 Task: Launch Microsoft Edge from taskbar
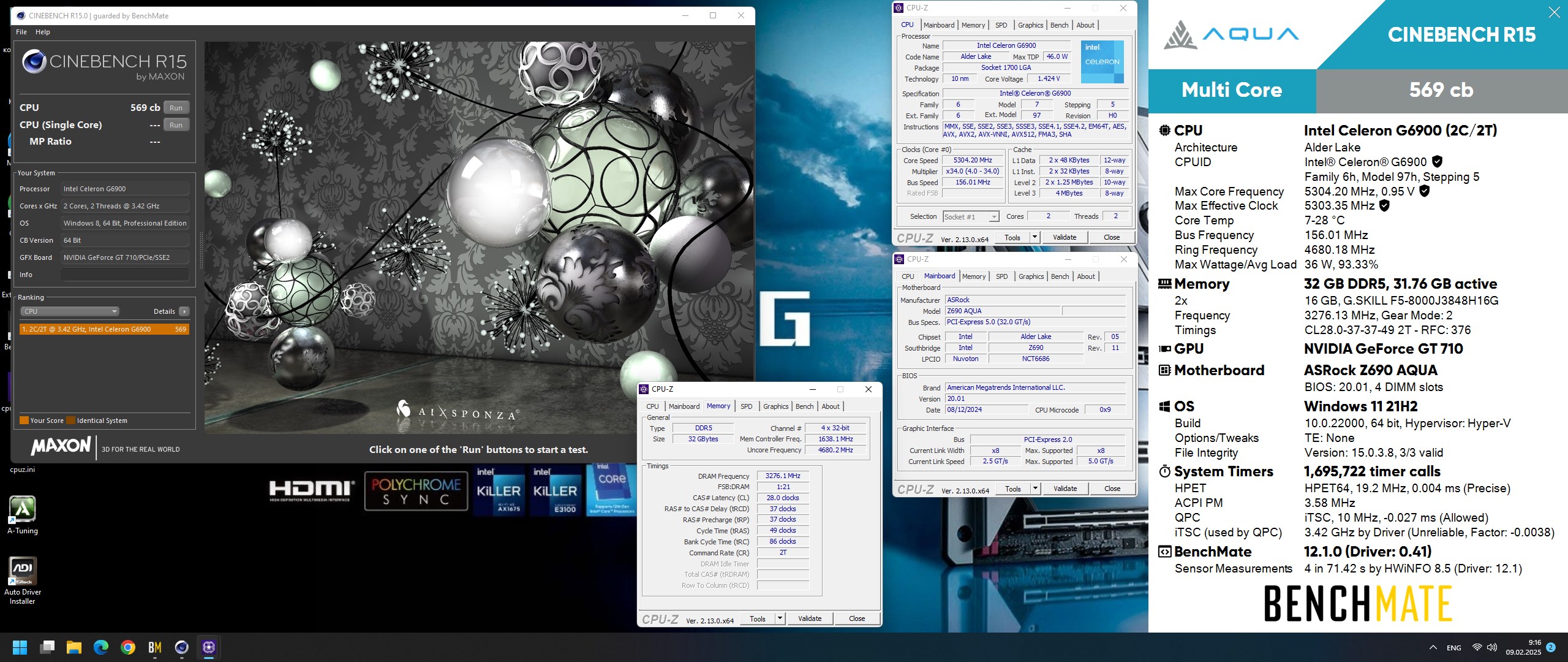coord(101,647)
